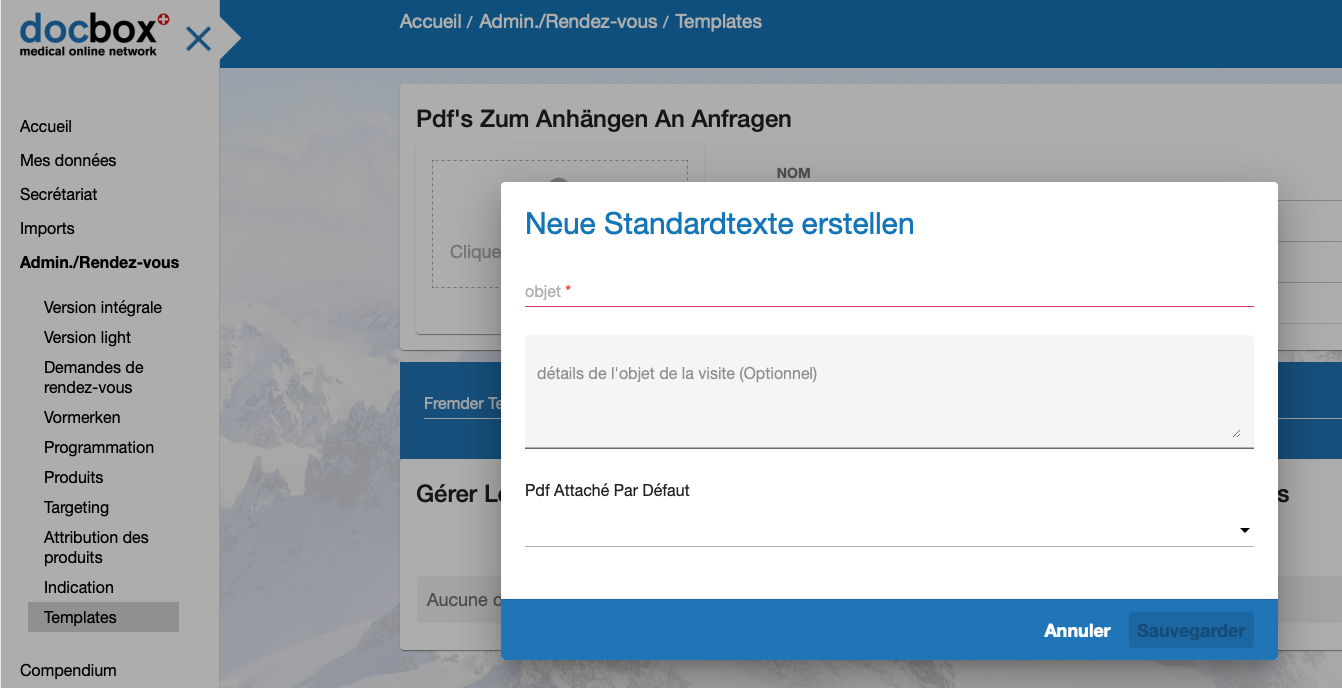The height and width of the screenshot is (688, 1342).
Task: Expand the Admin./Rendez-vous section
Action: [x=100, y=263]
